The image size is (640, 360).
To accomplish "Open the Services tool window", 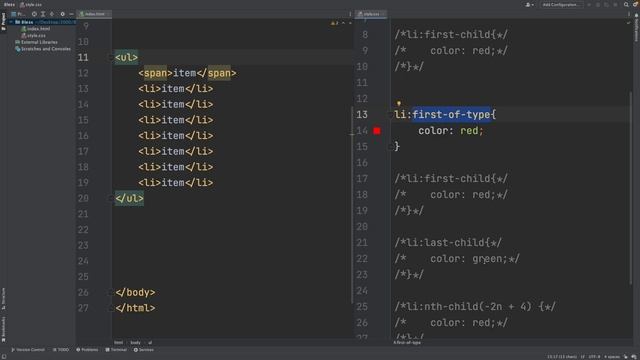I will (143, 350).
